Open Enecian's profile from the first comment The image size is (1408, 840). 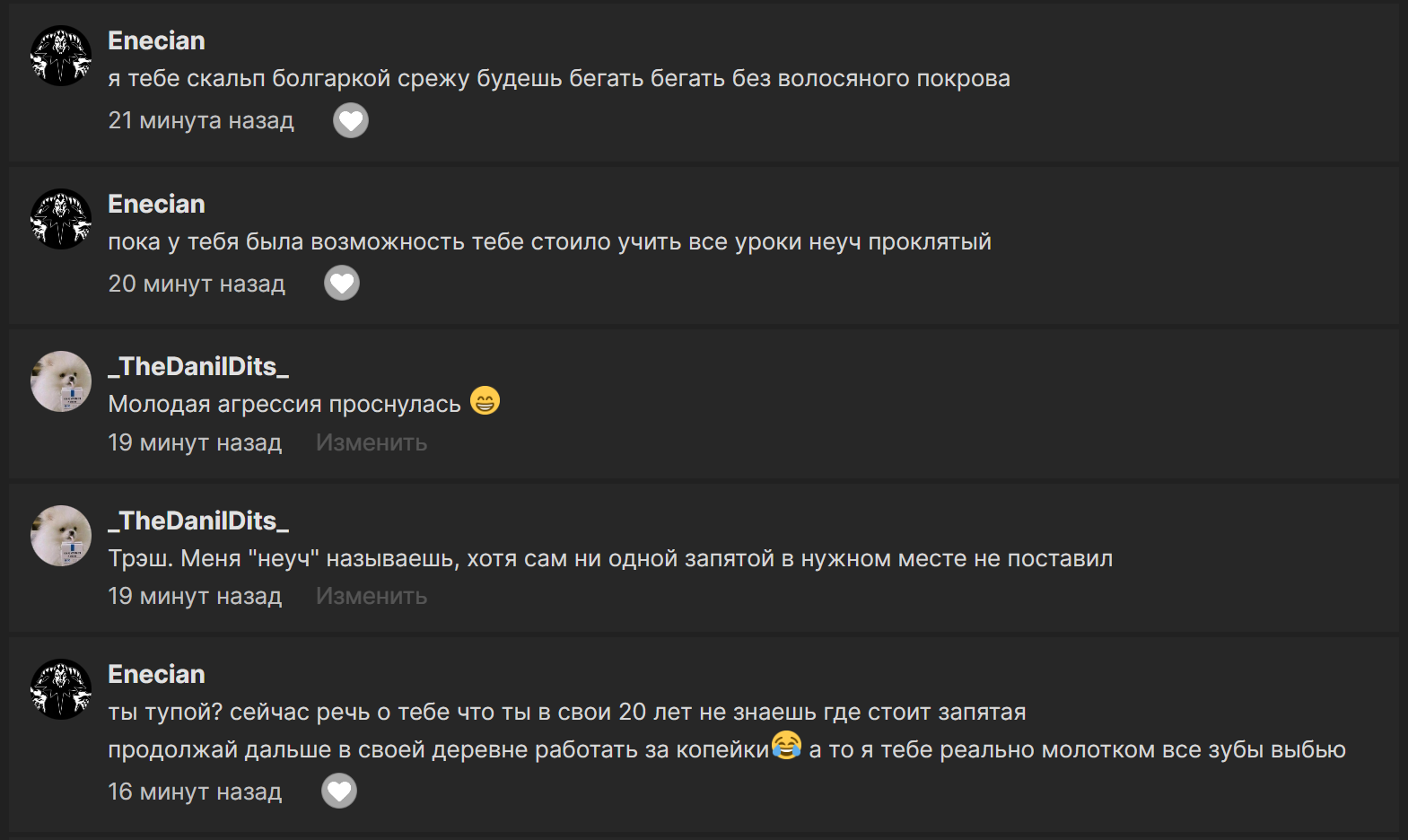click(x=156, y=39)
